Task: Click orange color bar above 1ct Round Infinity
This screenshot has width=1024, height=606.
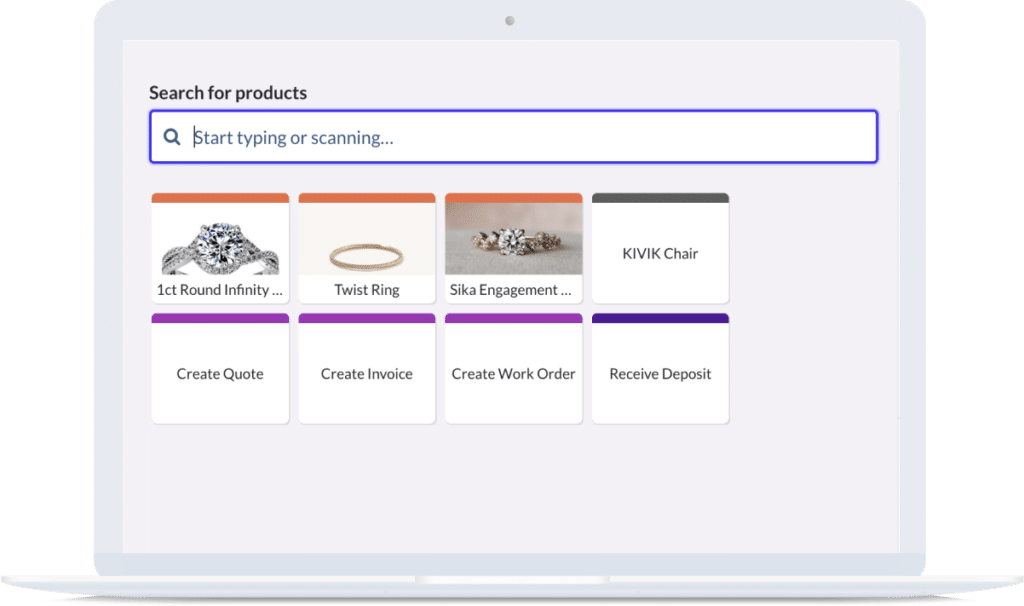Action: 220,198
